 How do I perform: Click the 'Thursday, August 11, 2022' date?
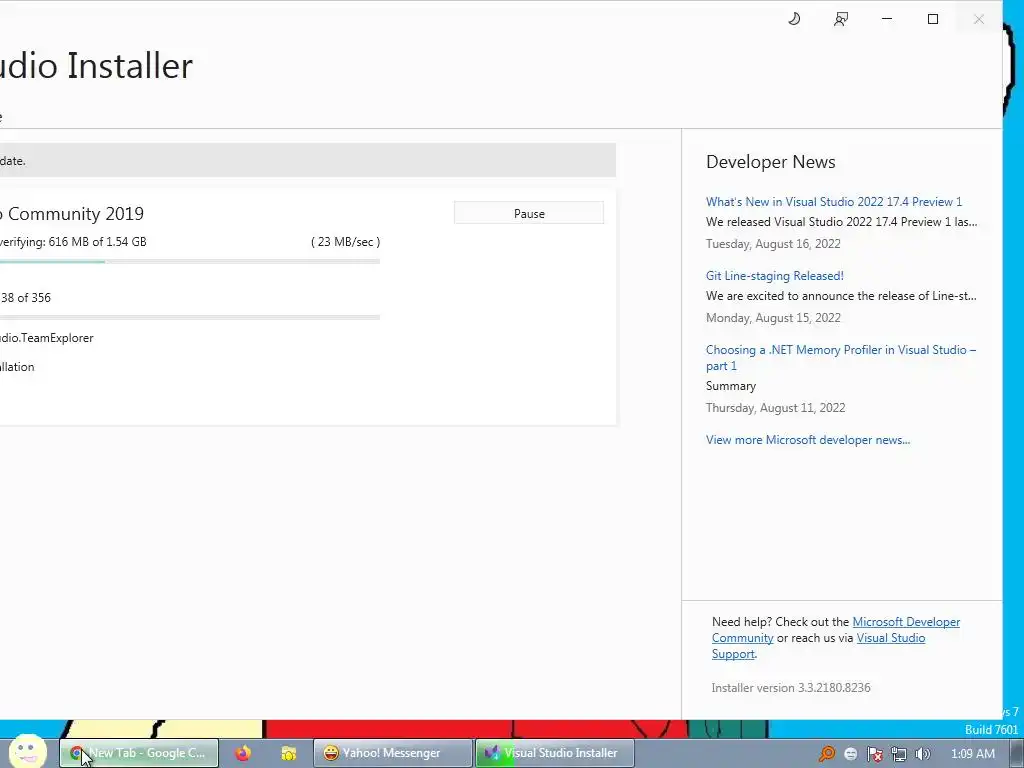point(775,408)
